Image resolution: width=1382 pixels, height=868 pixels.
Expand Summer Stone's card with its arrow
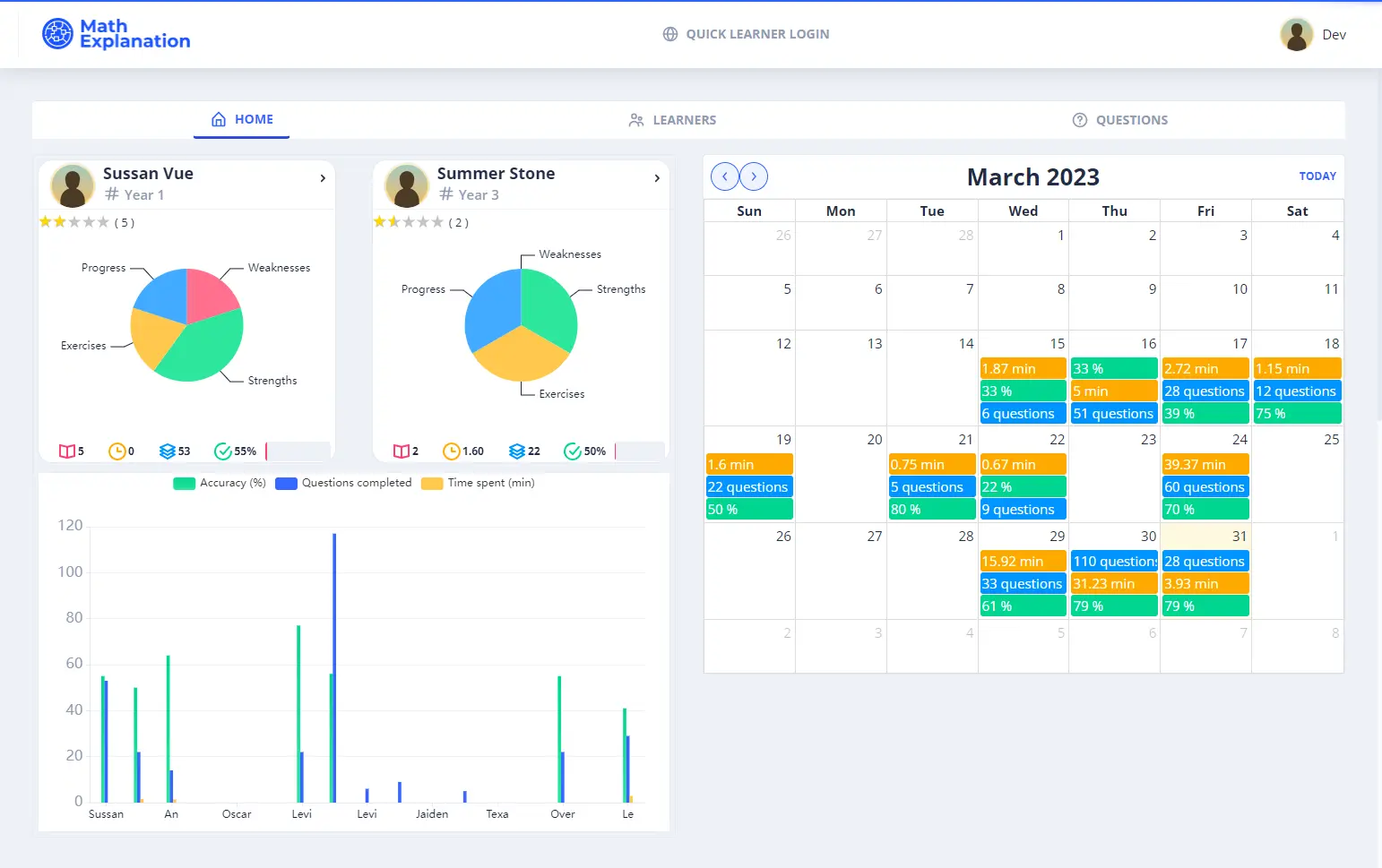tap(657, 178)
